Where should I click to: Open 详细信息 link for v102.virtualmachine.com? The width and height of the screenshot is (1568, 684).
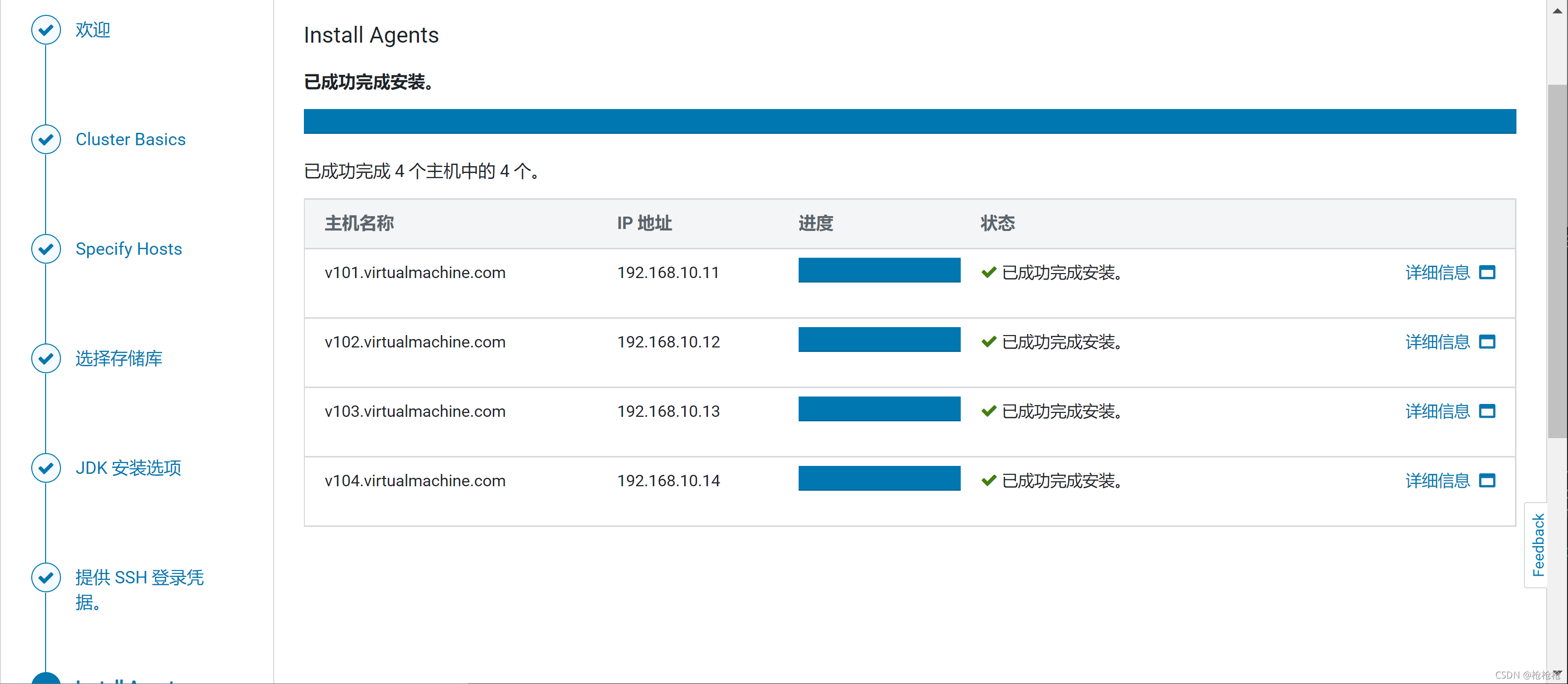1438,342
